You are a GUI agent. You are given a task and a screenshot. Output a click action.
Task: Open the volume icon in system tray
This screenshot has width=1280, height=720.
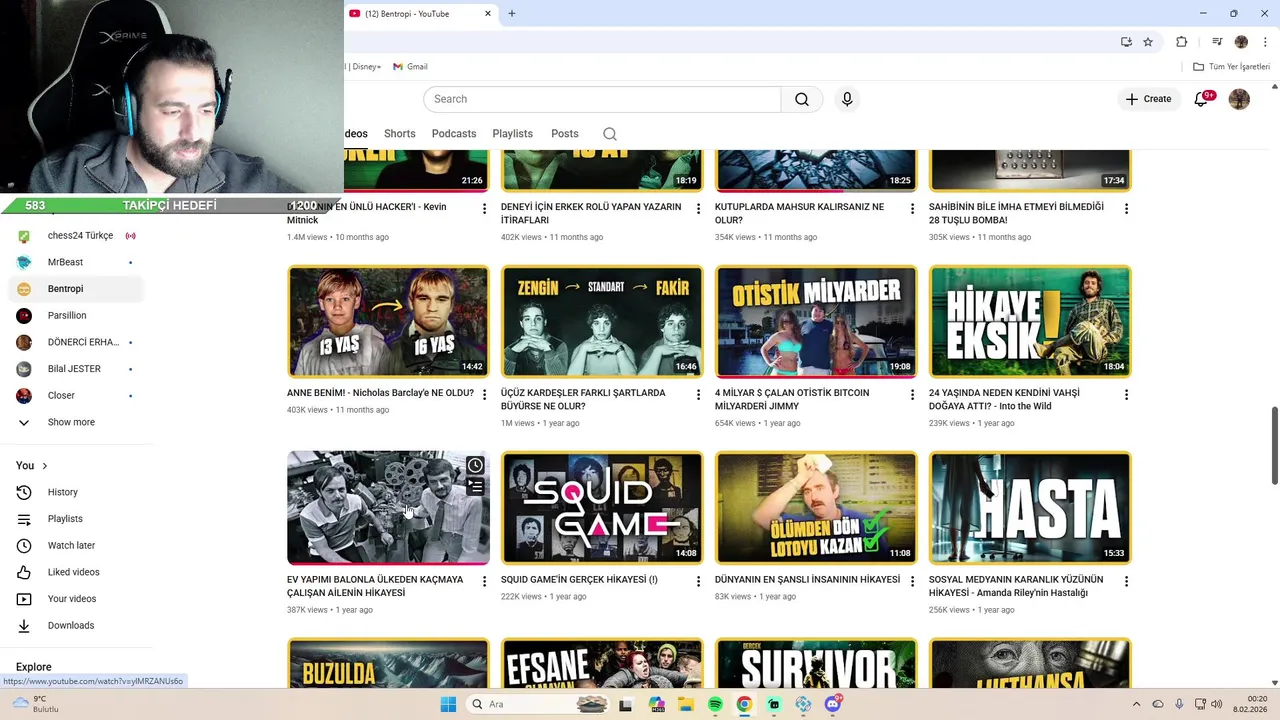coord(1217,704)
